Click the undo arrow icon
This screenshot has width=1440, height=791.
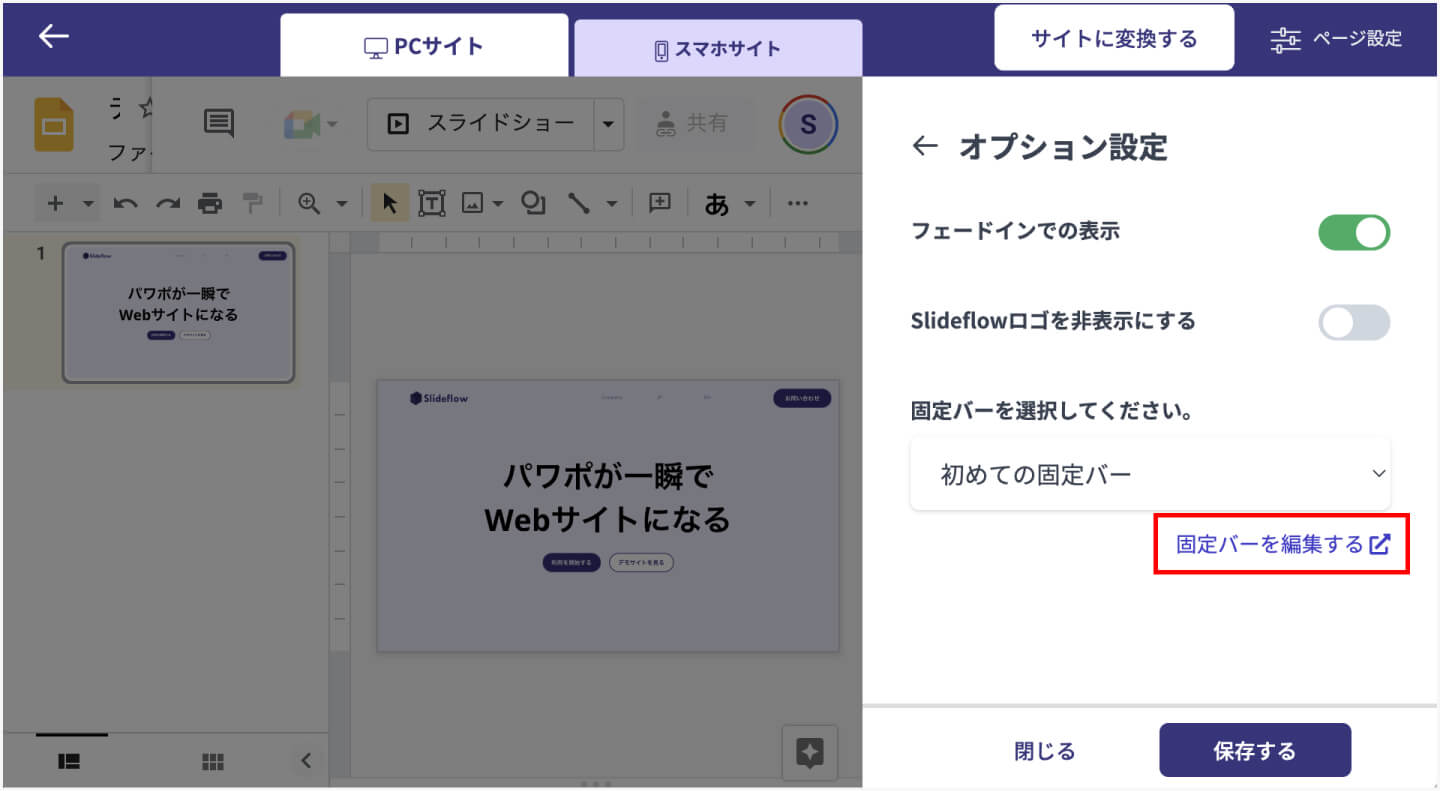point(125,203)
